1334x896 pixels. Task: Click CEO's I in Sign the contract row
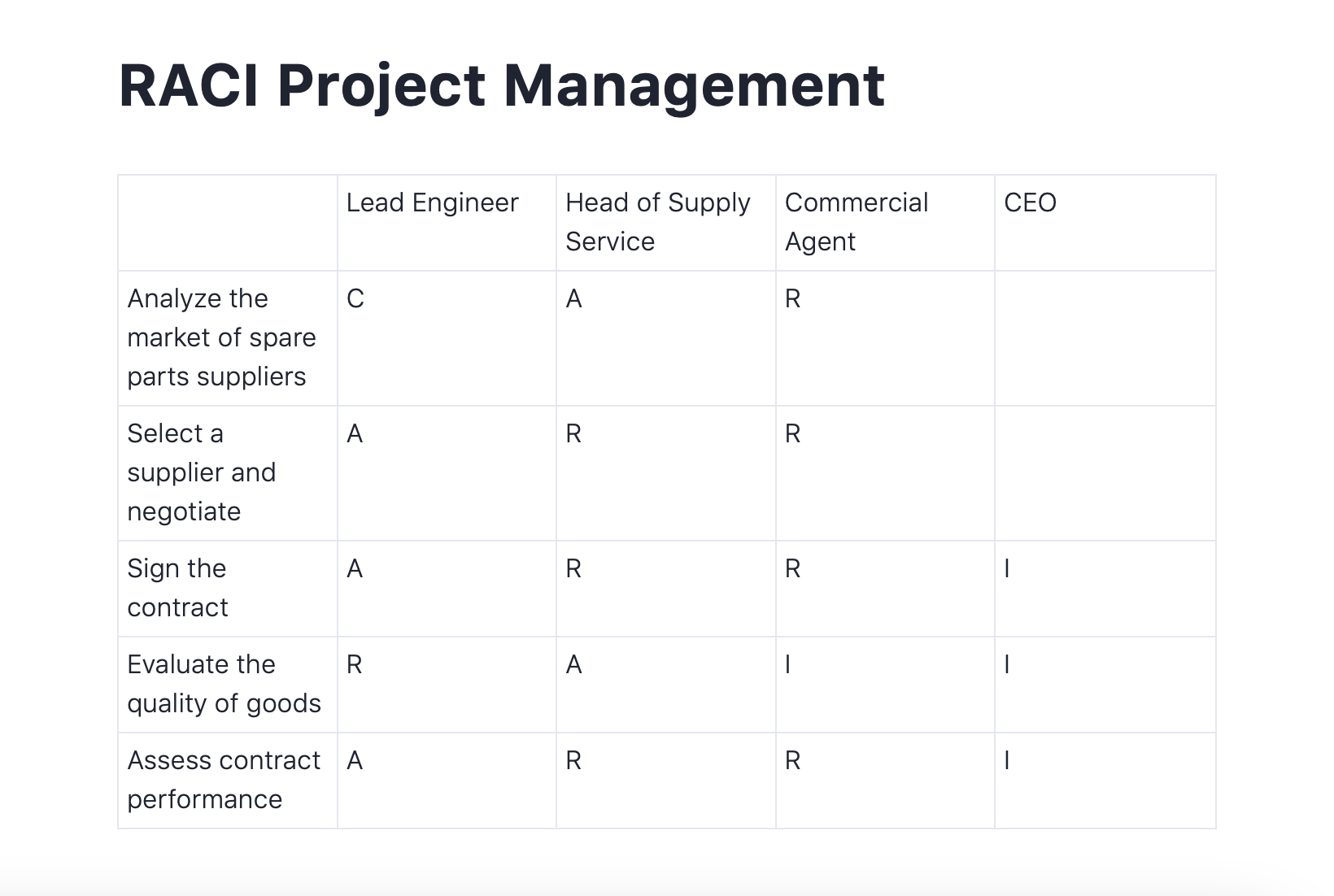tap(1007, 569)
